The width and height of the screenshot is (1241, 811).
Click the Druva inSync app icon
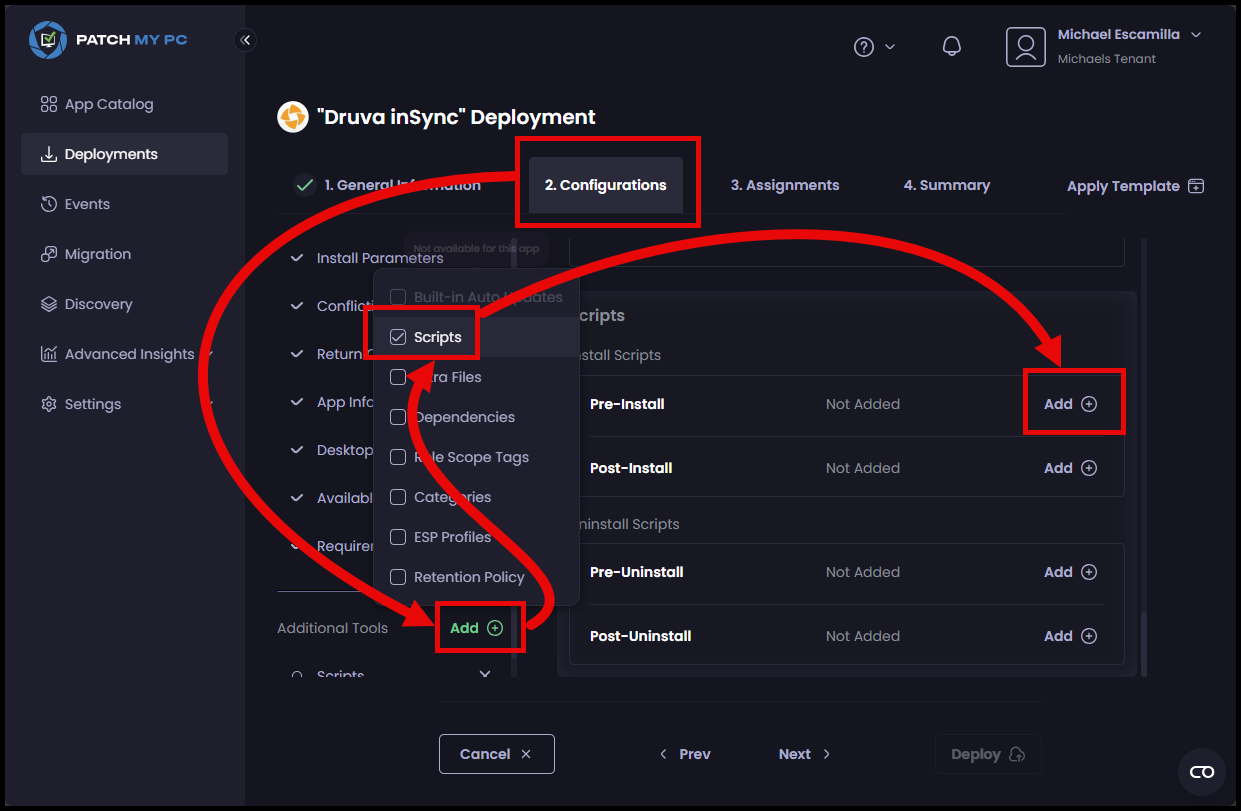(x=292, y=117)
